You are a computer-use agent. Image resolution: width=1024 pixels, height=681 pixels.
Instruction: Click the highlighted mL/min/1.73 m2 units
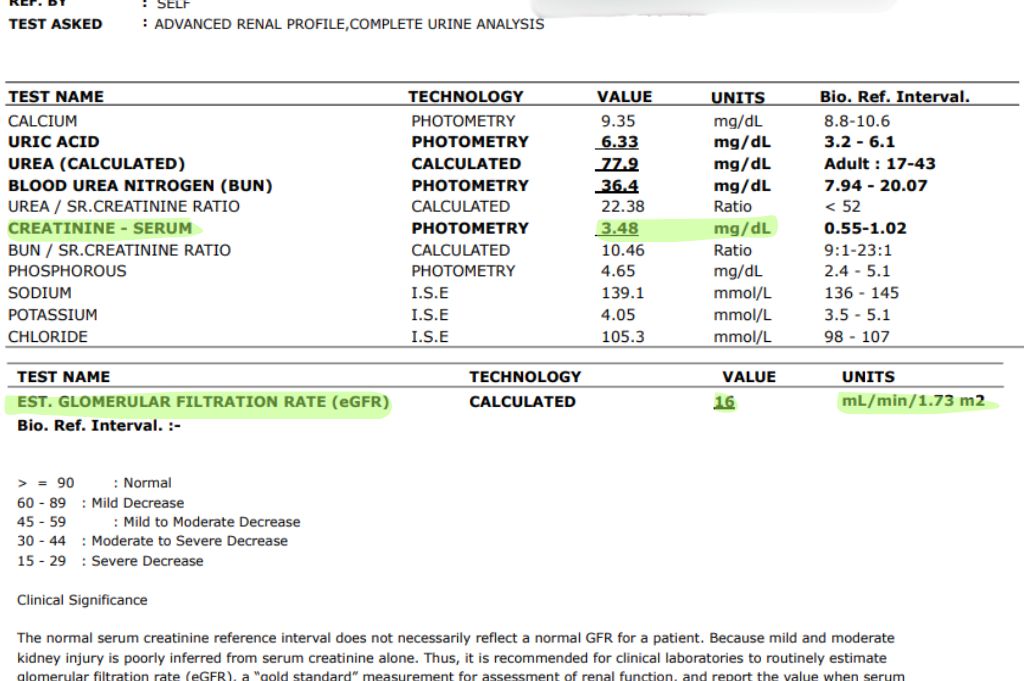pos(913,401)
